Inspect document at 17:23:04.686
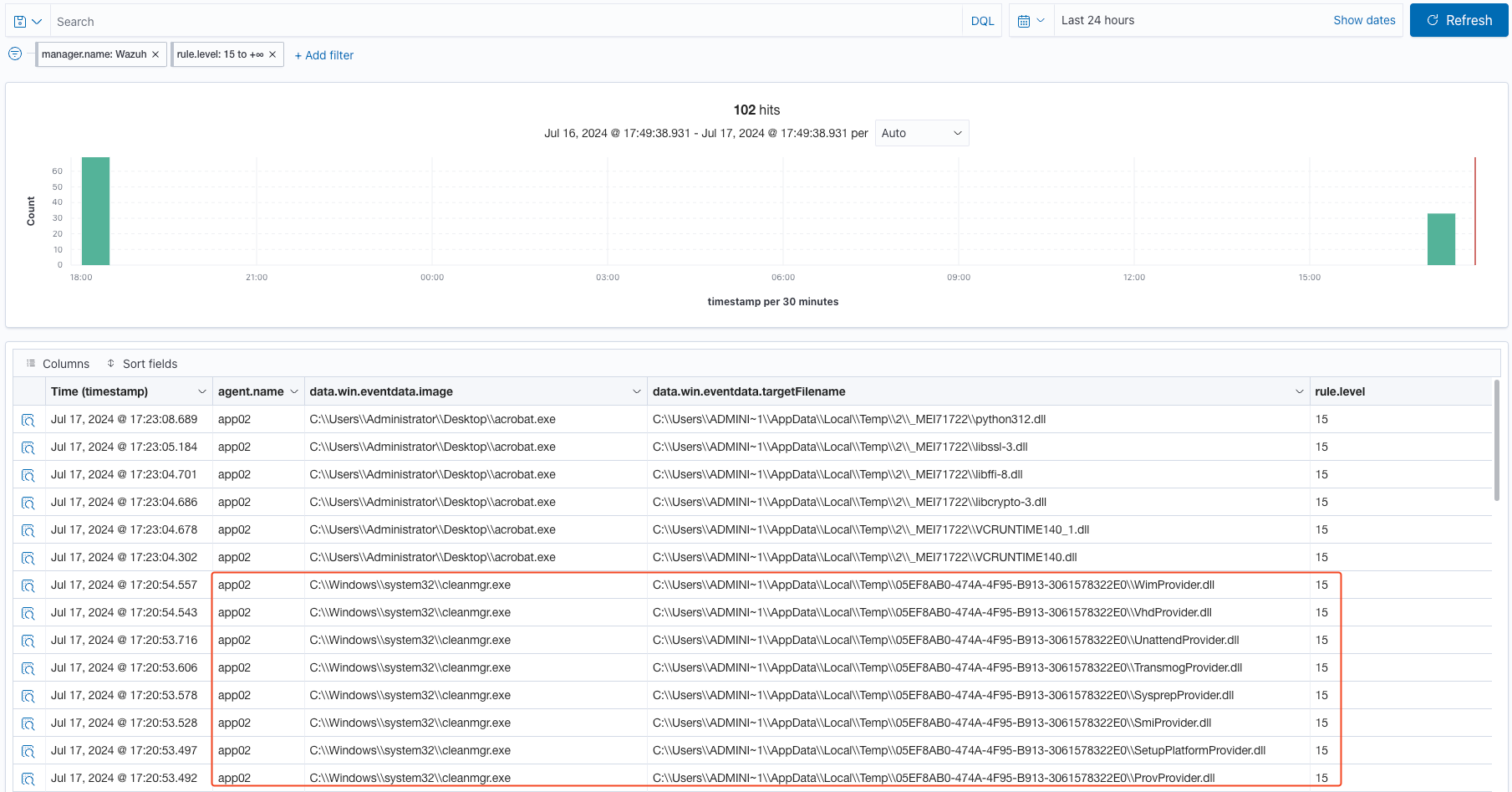Viewport: 1512px width, 792px height. click(x=28, y=503)
